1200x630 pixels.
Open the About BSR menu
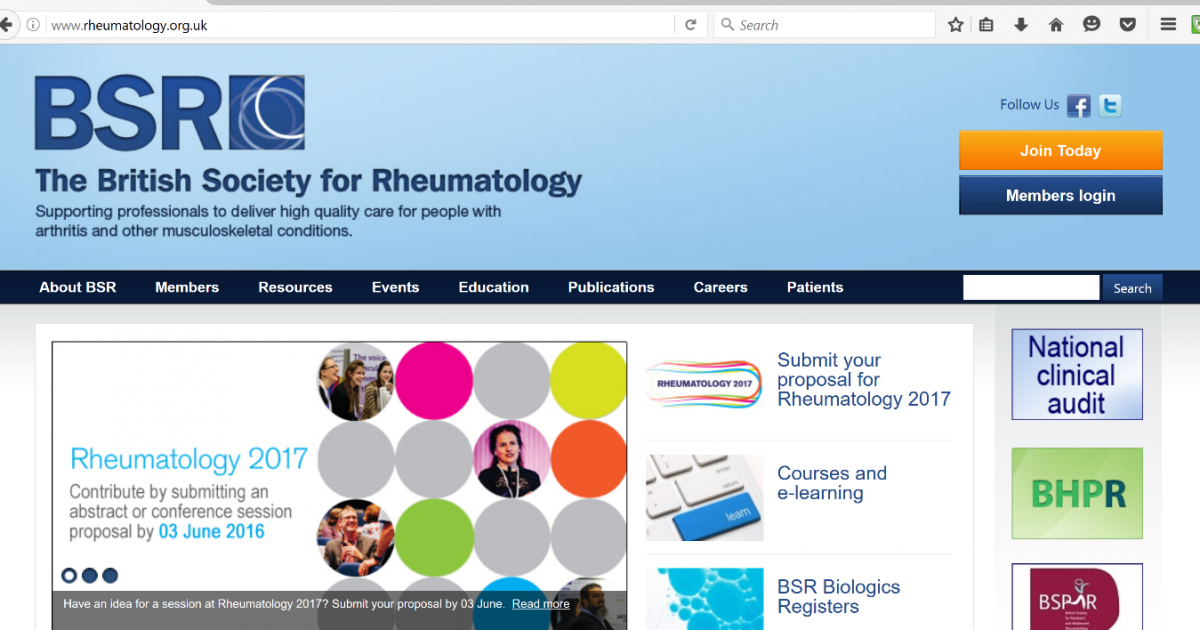[x=78, y=287]
